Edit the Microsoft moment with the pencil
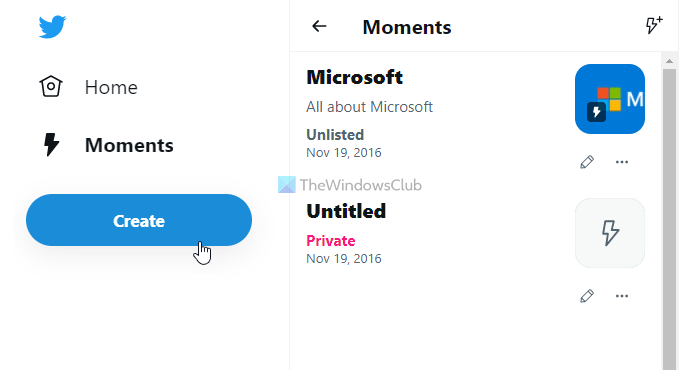 pos(587,162)
